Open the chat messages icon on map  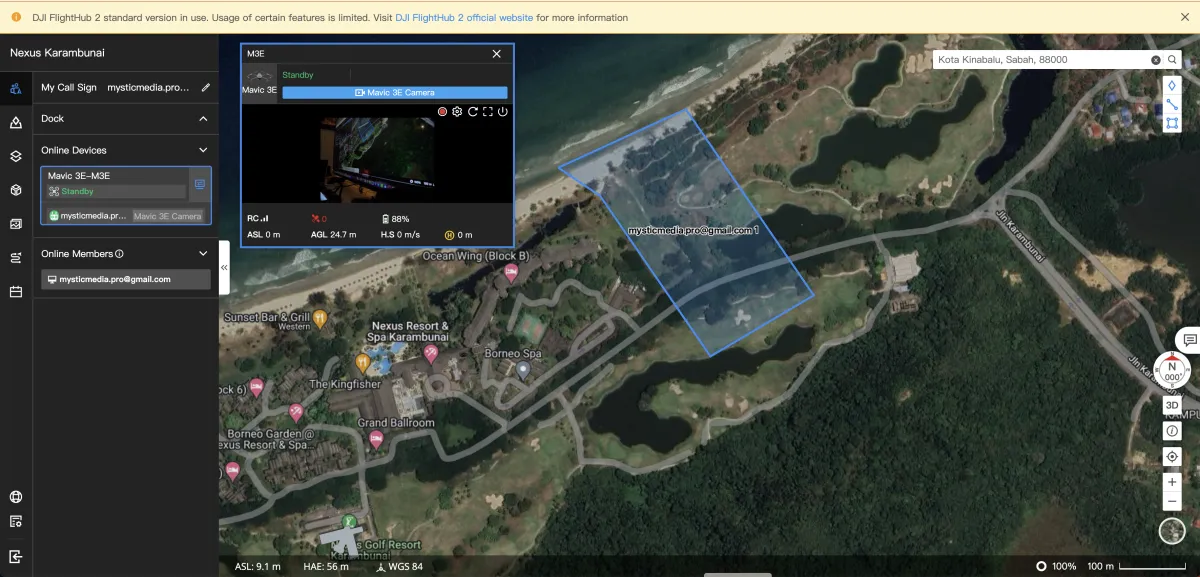click(1189, 340)
